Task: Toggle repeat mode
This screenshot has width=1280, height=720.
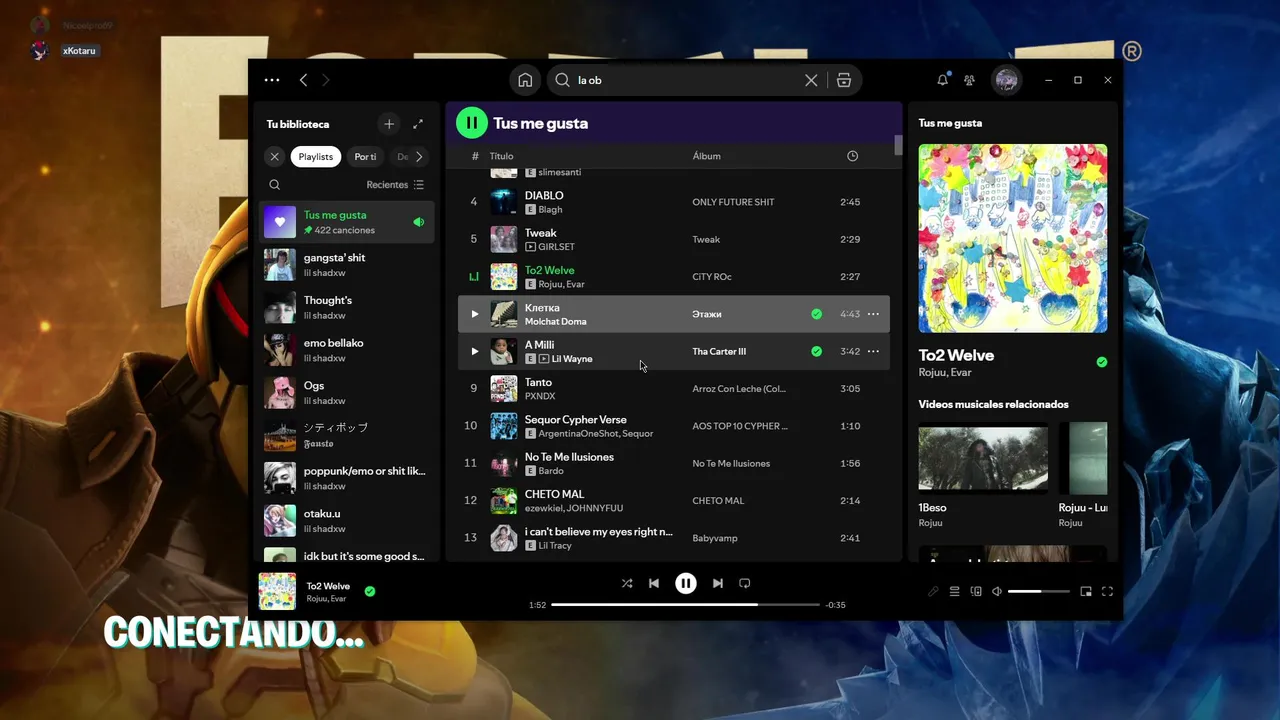Action: tap(744, 583)
